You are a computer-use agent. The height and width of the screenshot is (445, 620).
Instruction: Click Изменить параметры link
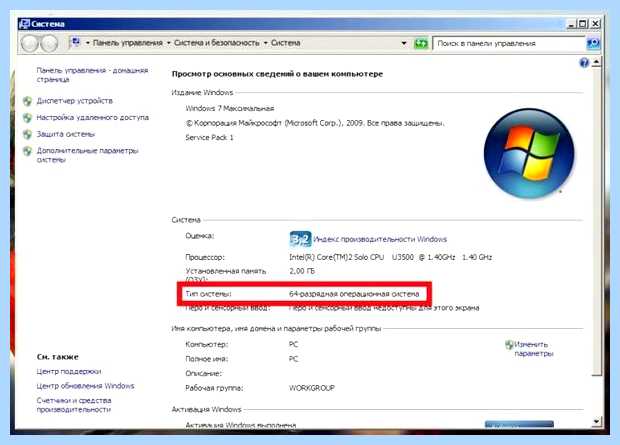point(533,349)
